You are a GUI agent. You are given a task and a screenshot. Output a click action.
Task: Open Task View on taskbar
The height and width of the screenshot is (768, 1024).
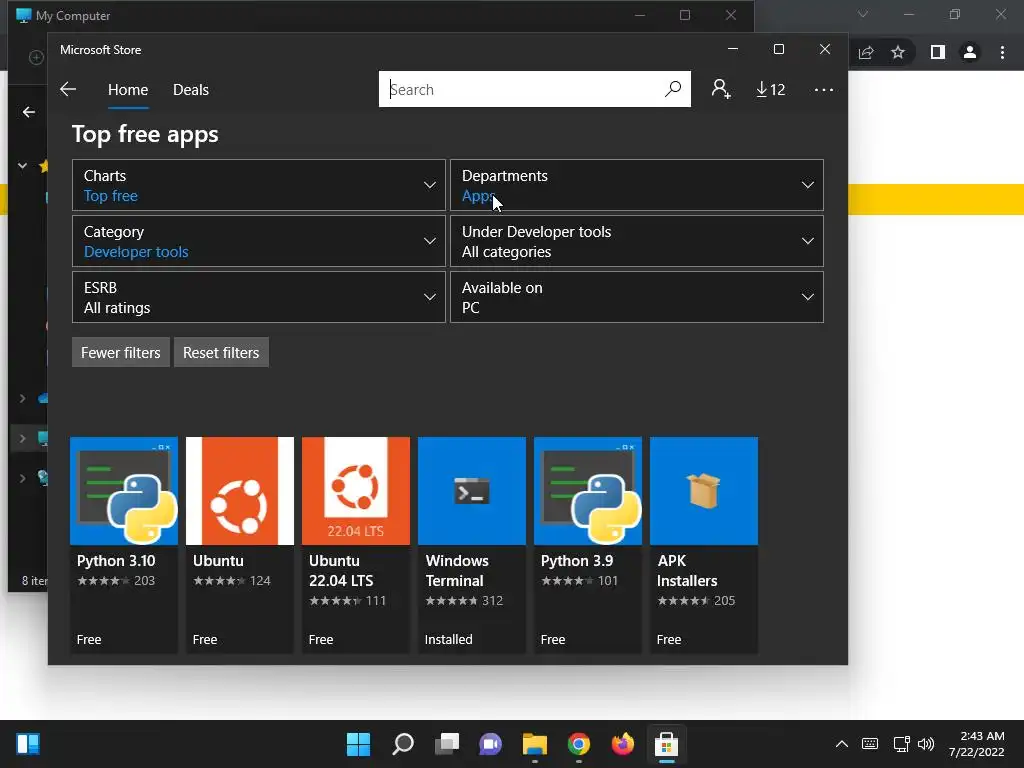447,744
